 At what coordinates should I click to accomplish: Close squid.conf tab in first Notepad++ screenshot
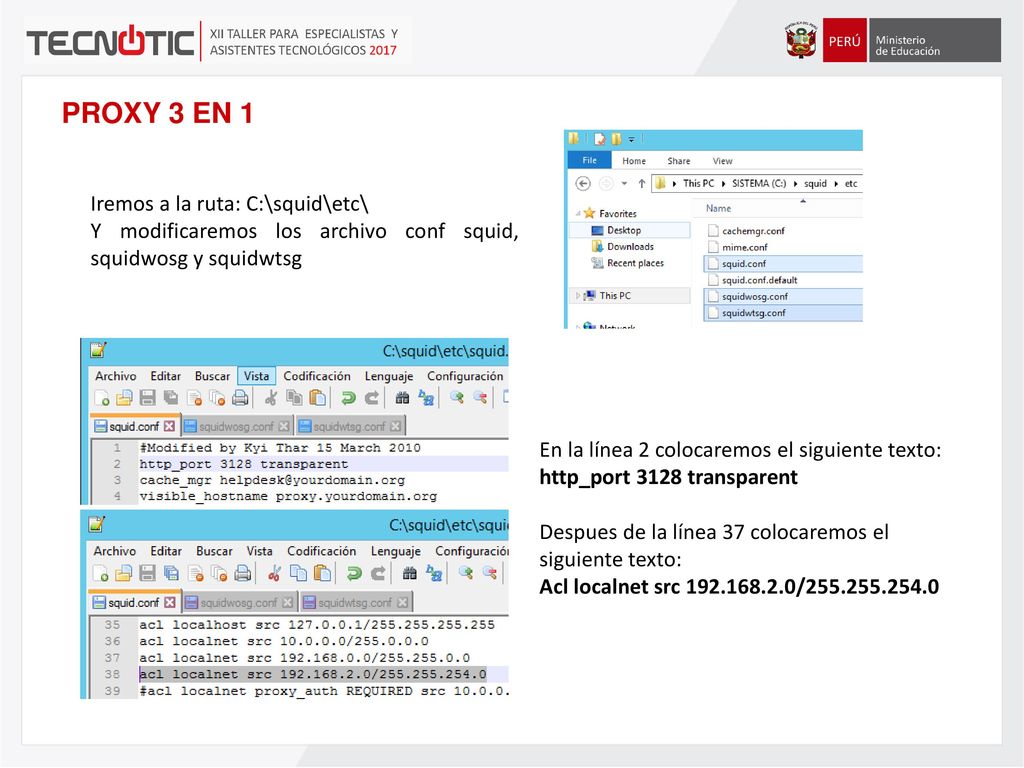point(170,426)
